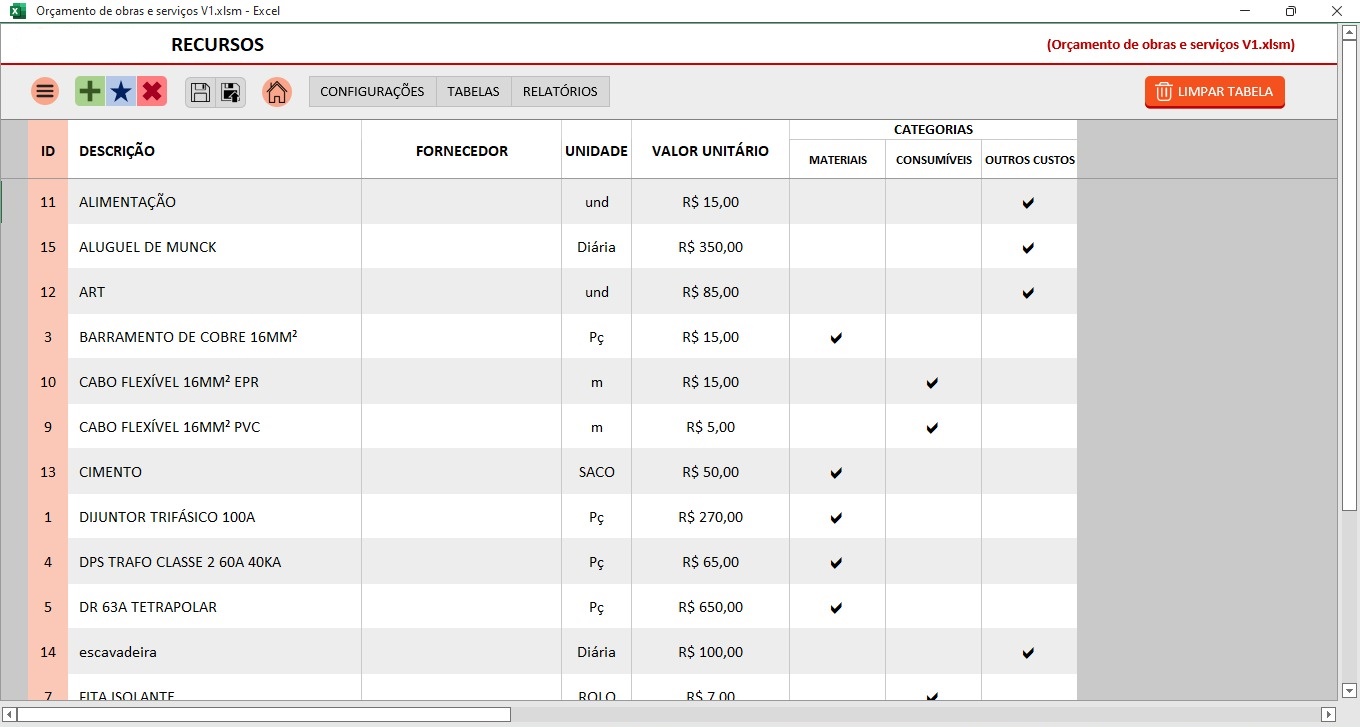1360x727 pixels.
Task: Select the CIMENTO description cell
Action: click(214, 472)
